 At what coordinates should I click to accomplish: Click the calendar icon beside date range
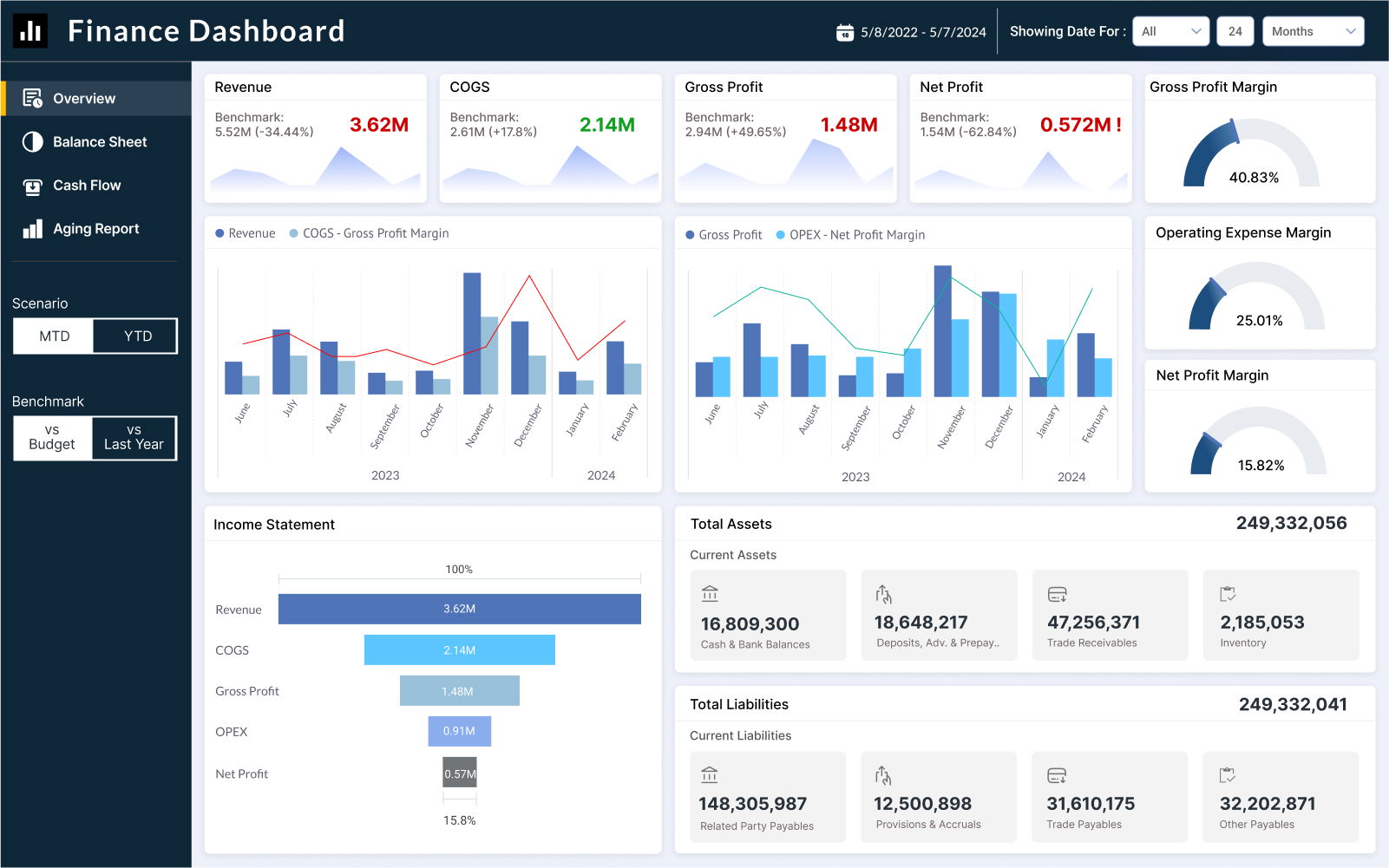pos(844,32)
